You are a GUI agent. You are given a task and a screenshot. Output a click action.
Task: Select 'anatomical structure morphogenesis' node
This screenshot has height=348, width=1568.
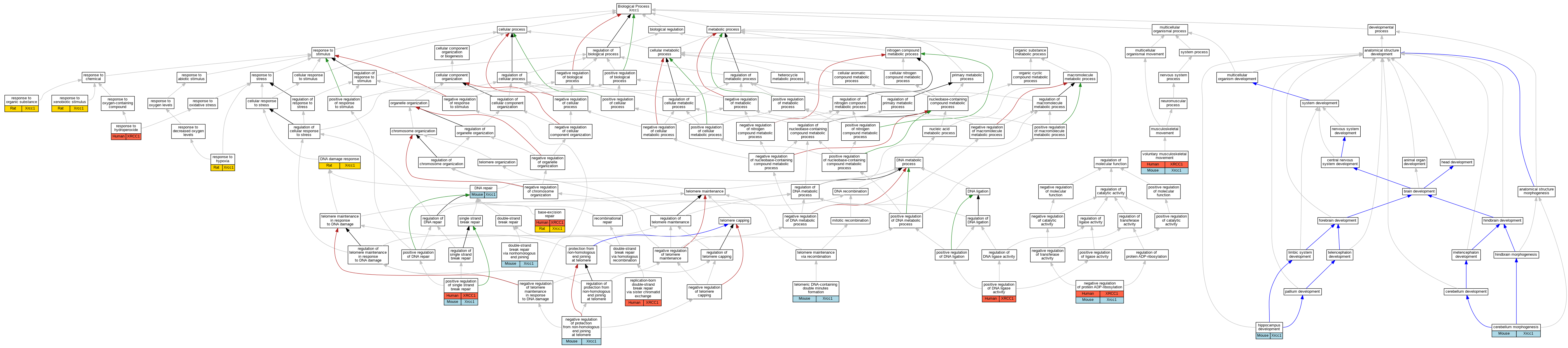[1536, 191]
